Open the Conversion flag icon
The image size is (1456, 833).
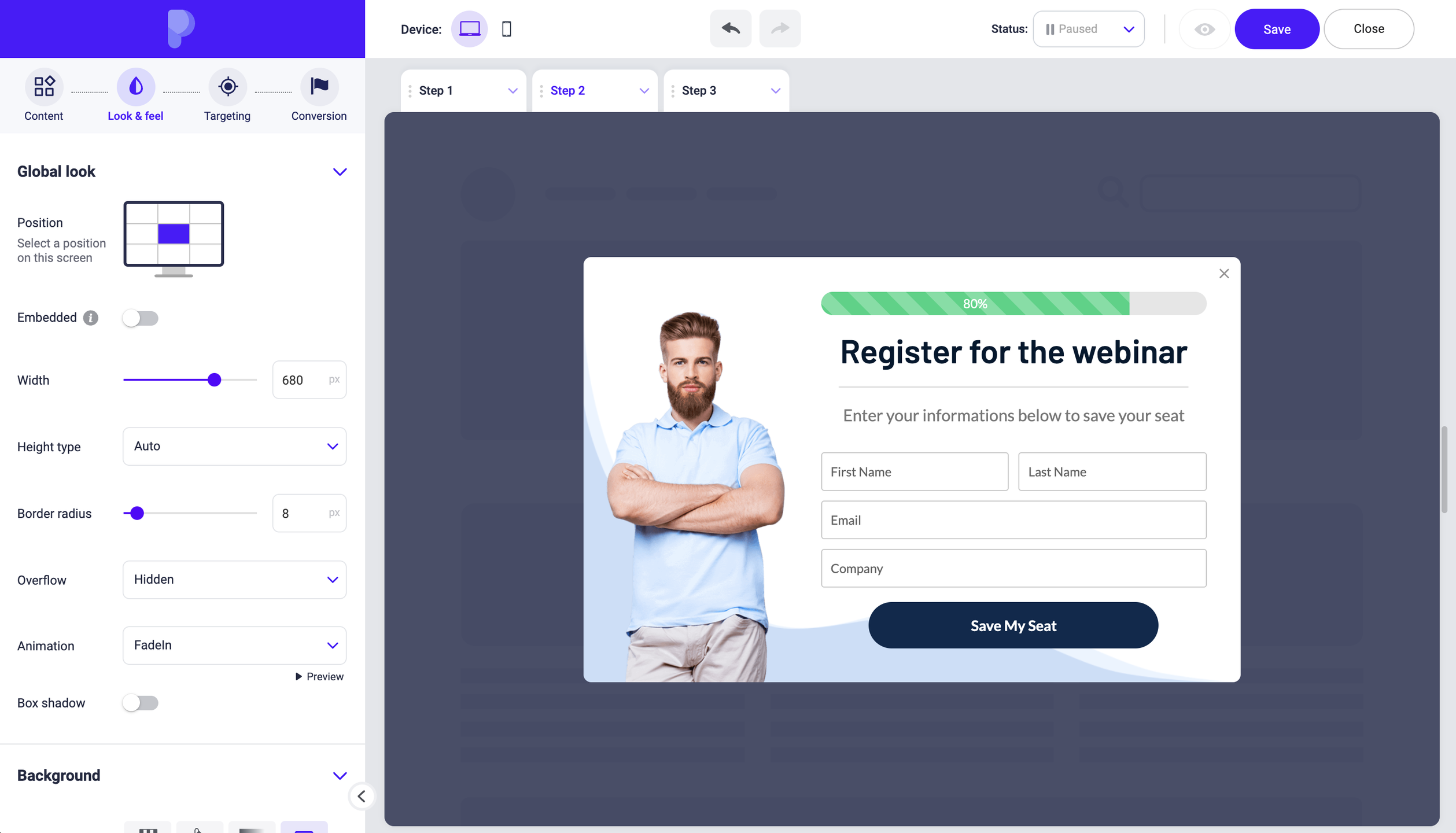(x=319, y=87)
